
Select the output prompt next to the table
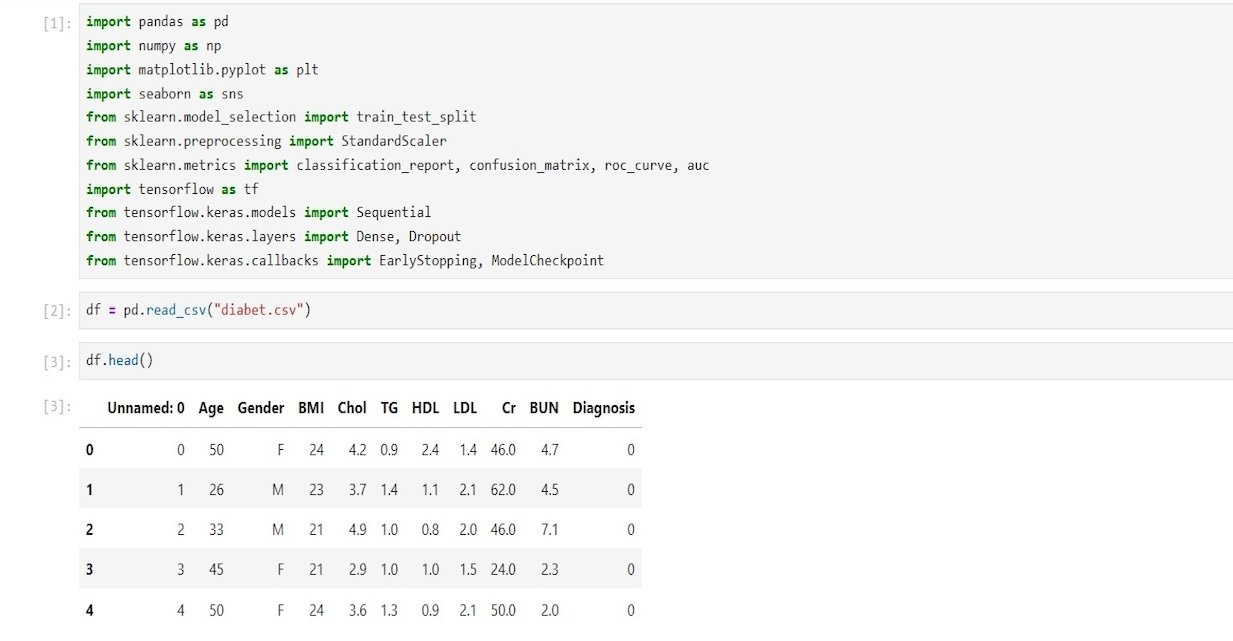click(55, 407)
